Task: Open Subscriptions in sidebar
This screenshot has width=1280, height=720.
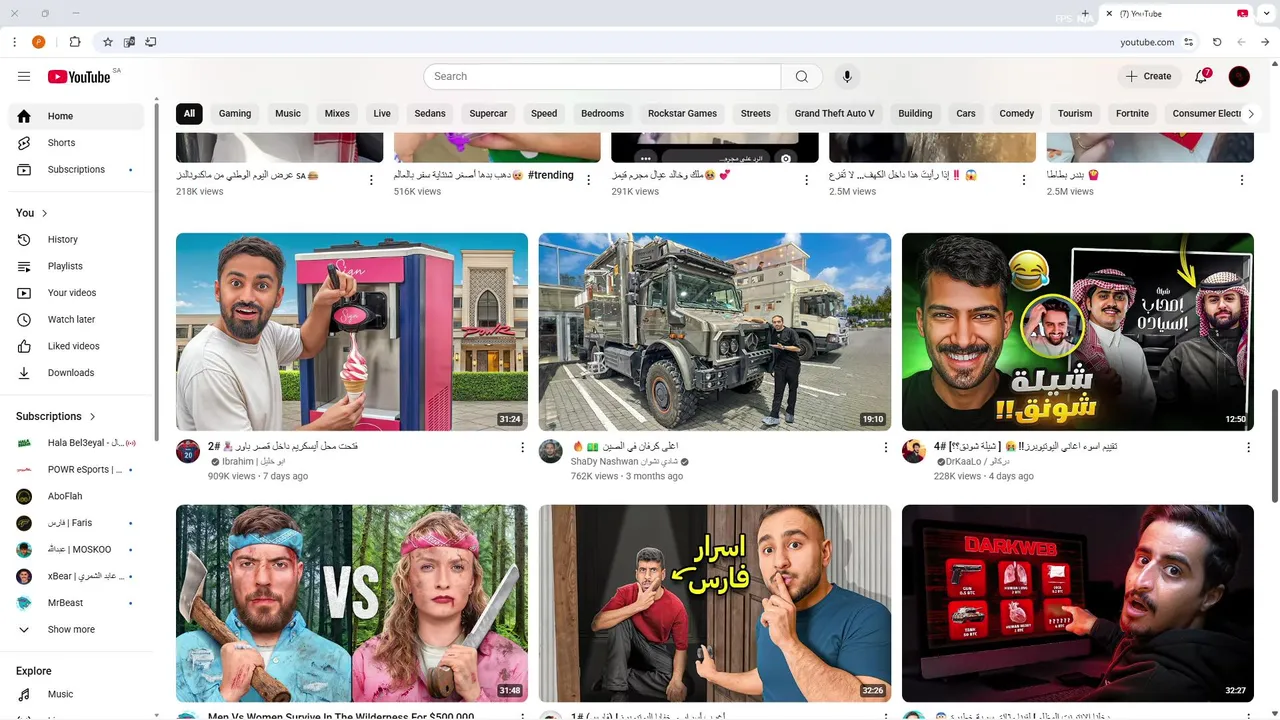Action: [77, 170]
